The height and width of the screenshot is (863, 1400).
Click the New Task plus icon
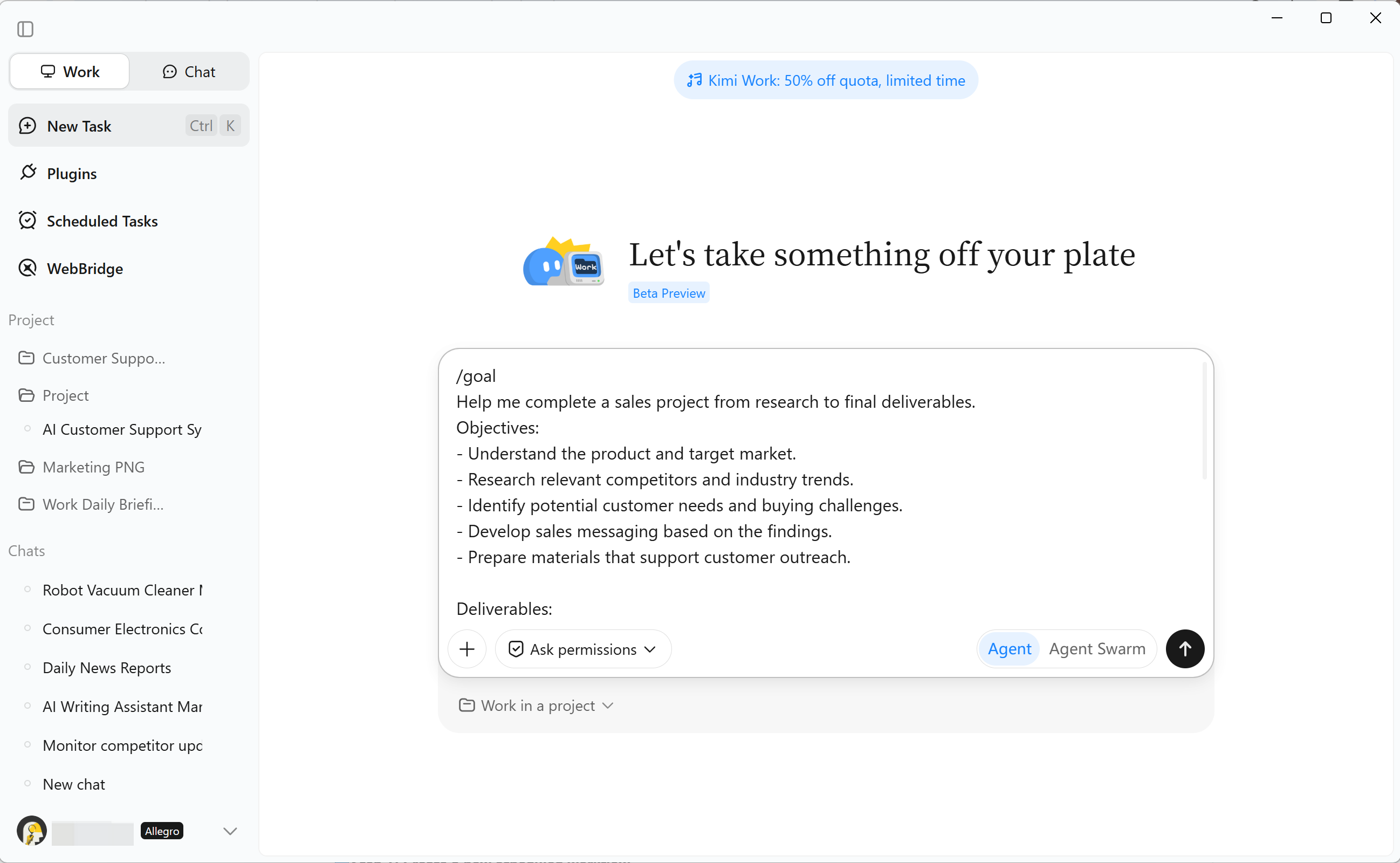pyautogui.click(x=28, y=126)
